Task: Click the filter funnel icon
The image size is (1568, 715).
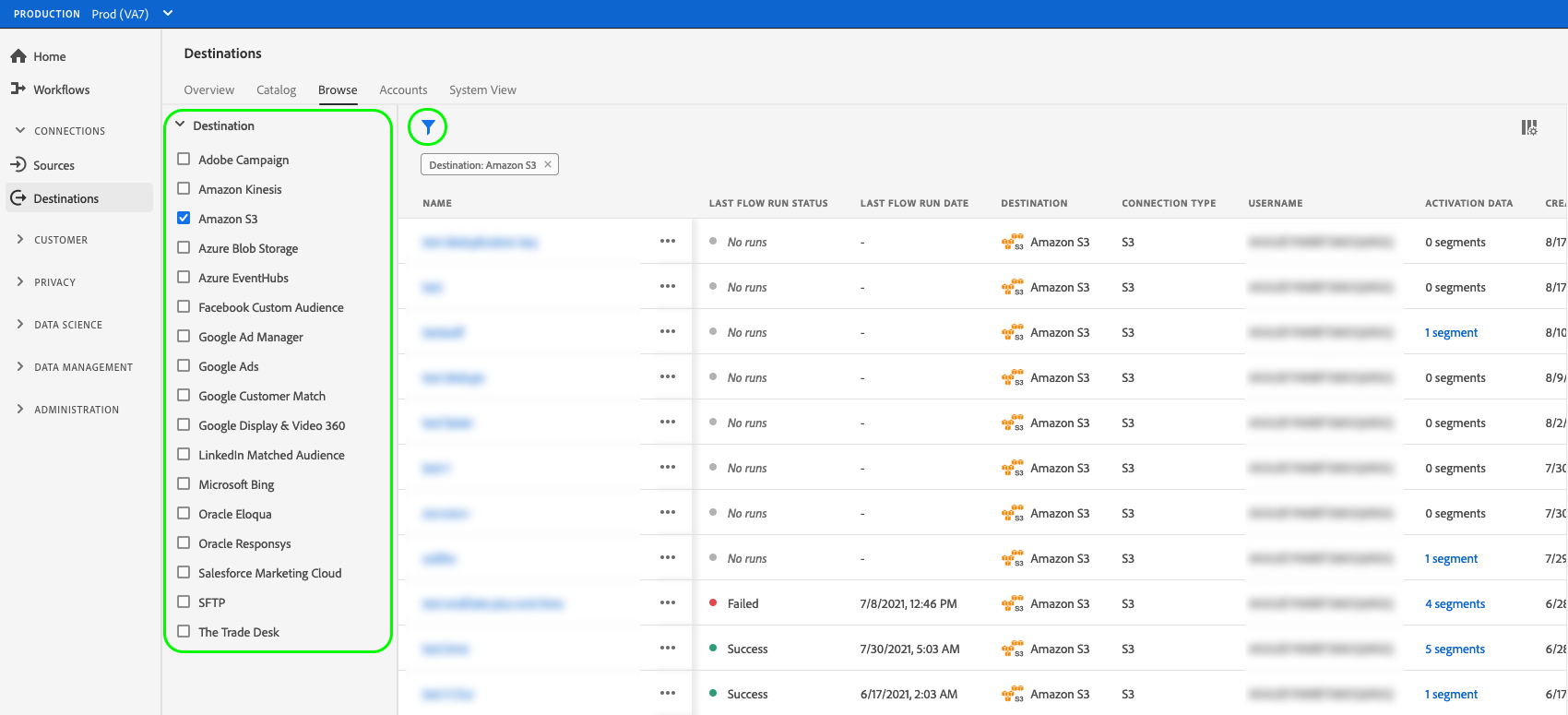Action: (428, 127)
